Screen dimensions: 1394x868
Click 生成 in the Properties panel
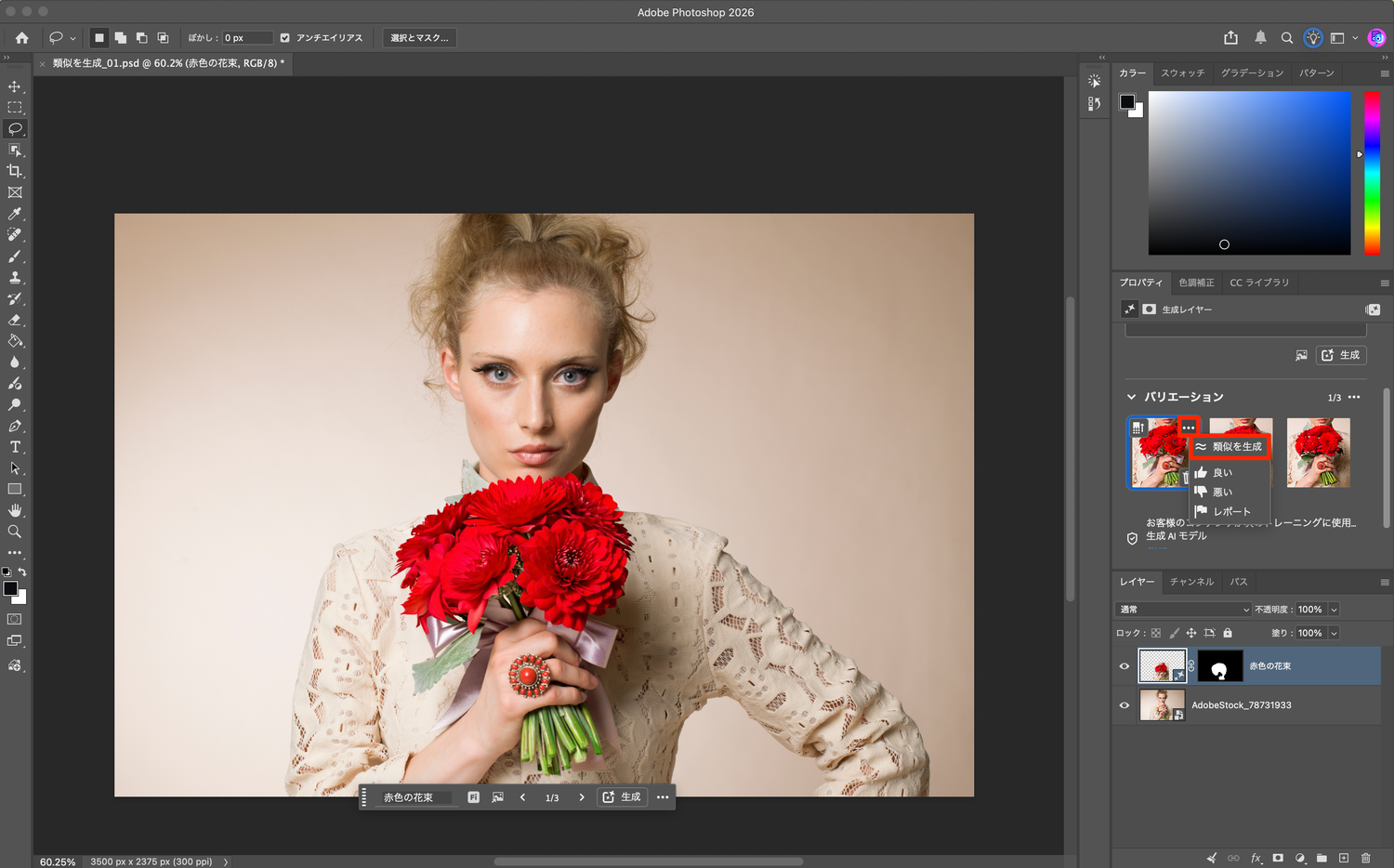point(1341,355)
